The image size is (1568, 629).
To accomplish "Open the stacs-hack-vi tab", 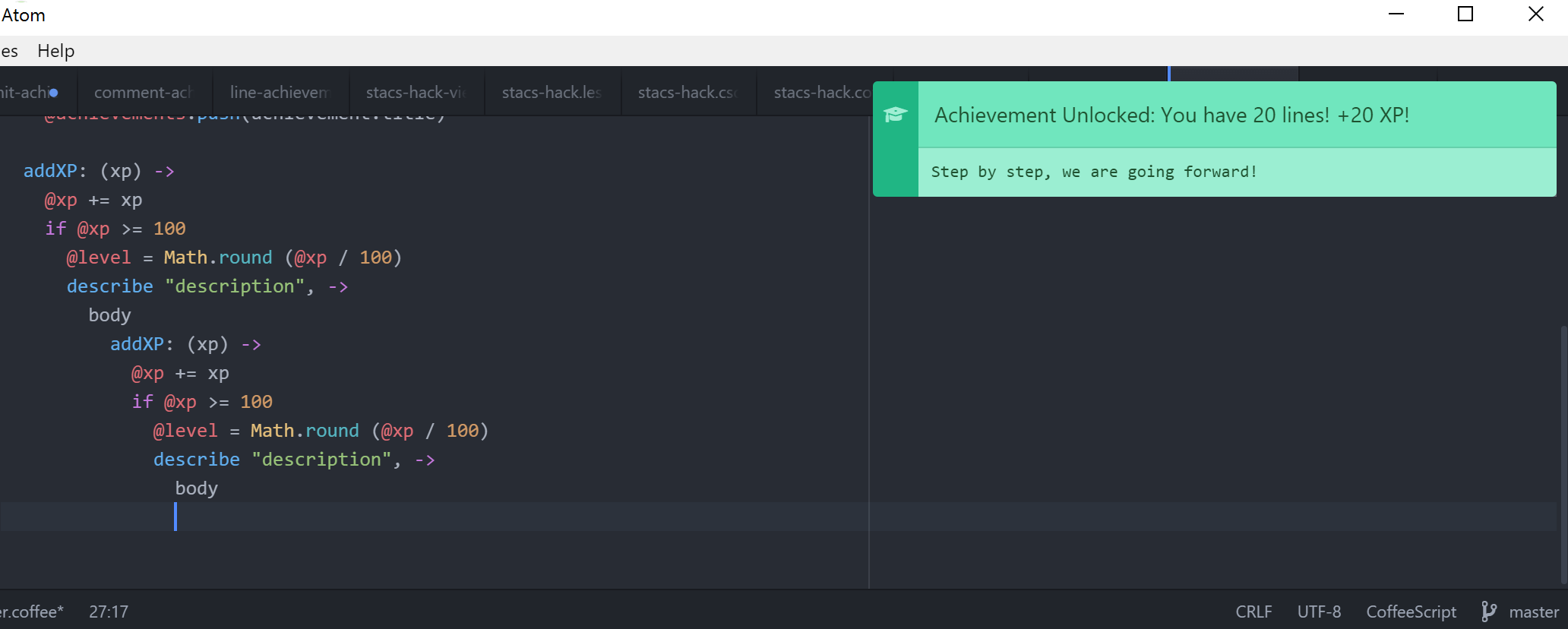I will click(416, 93).
